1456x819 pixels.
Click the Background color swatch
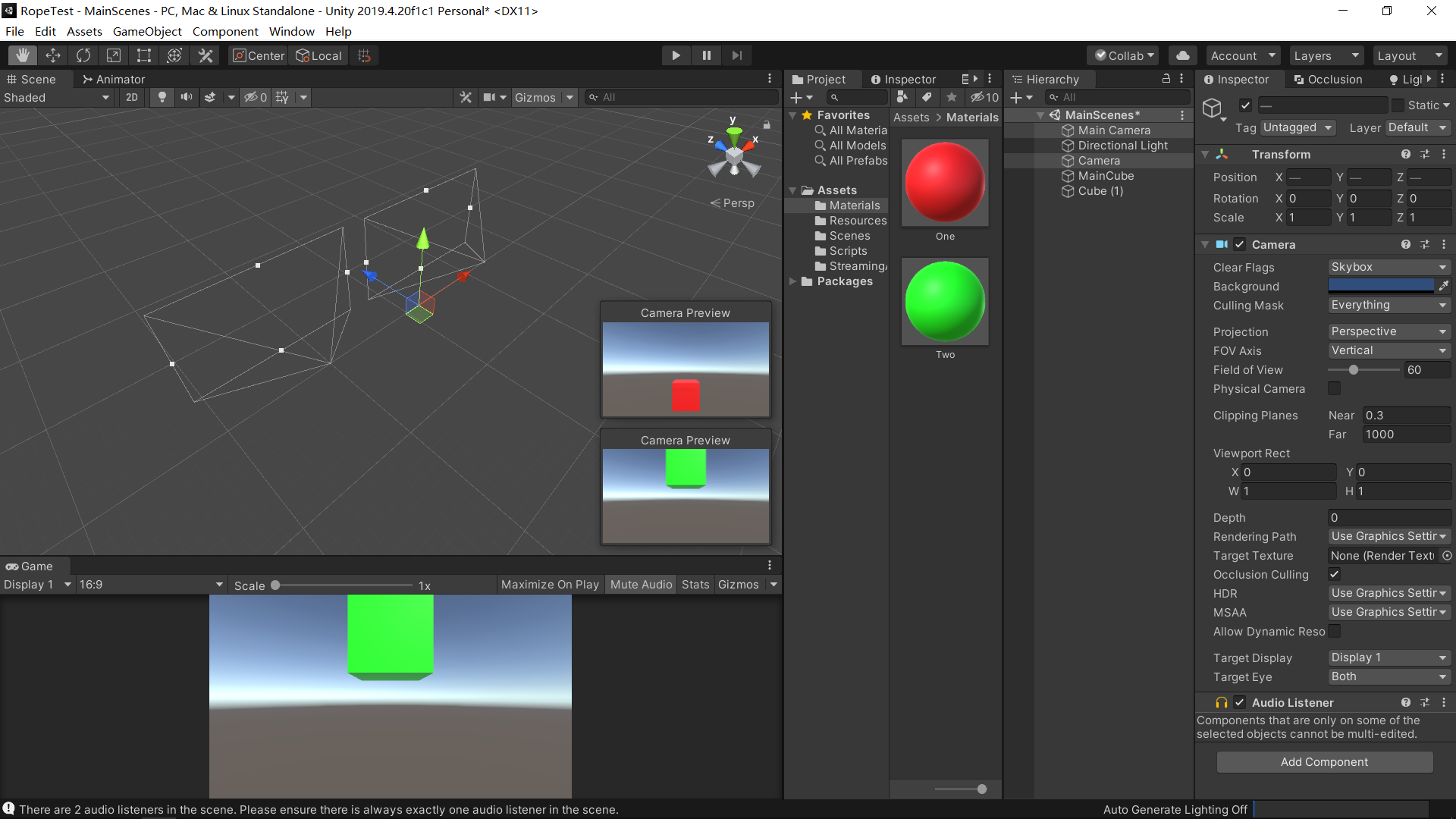1380,286
